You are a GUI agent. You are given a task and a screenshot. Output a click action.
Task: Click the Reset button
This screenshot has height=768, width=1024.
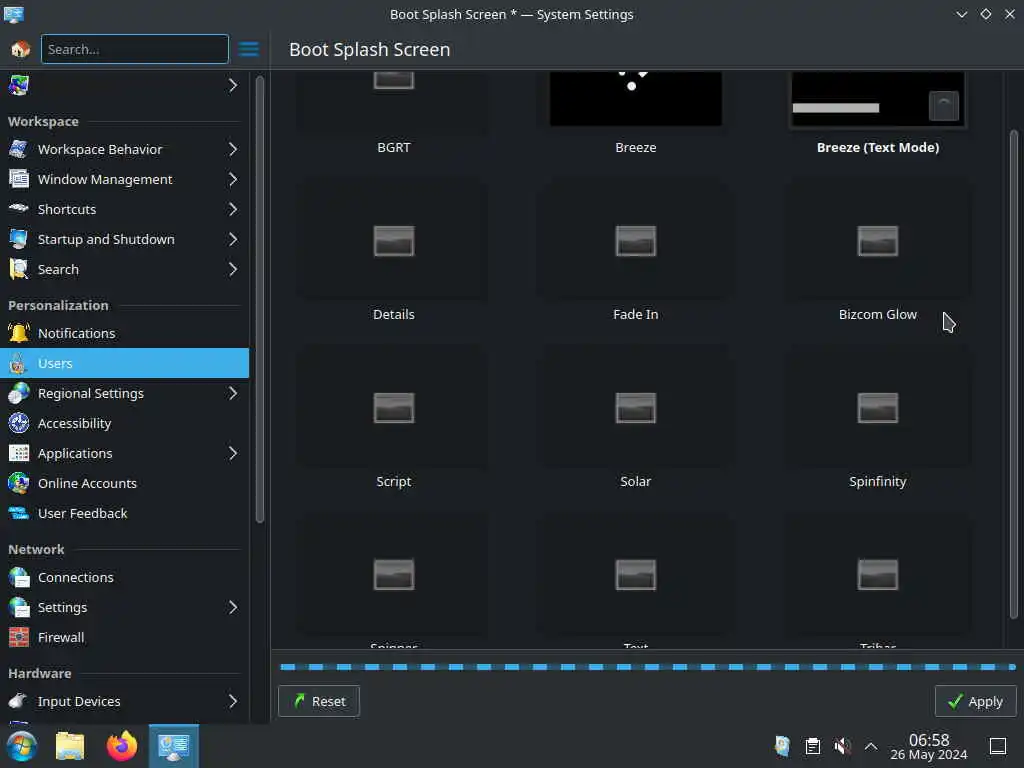click(319, 701)
